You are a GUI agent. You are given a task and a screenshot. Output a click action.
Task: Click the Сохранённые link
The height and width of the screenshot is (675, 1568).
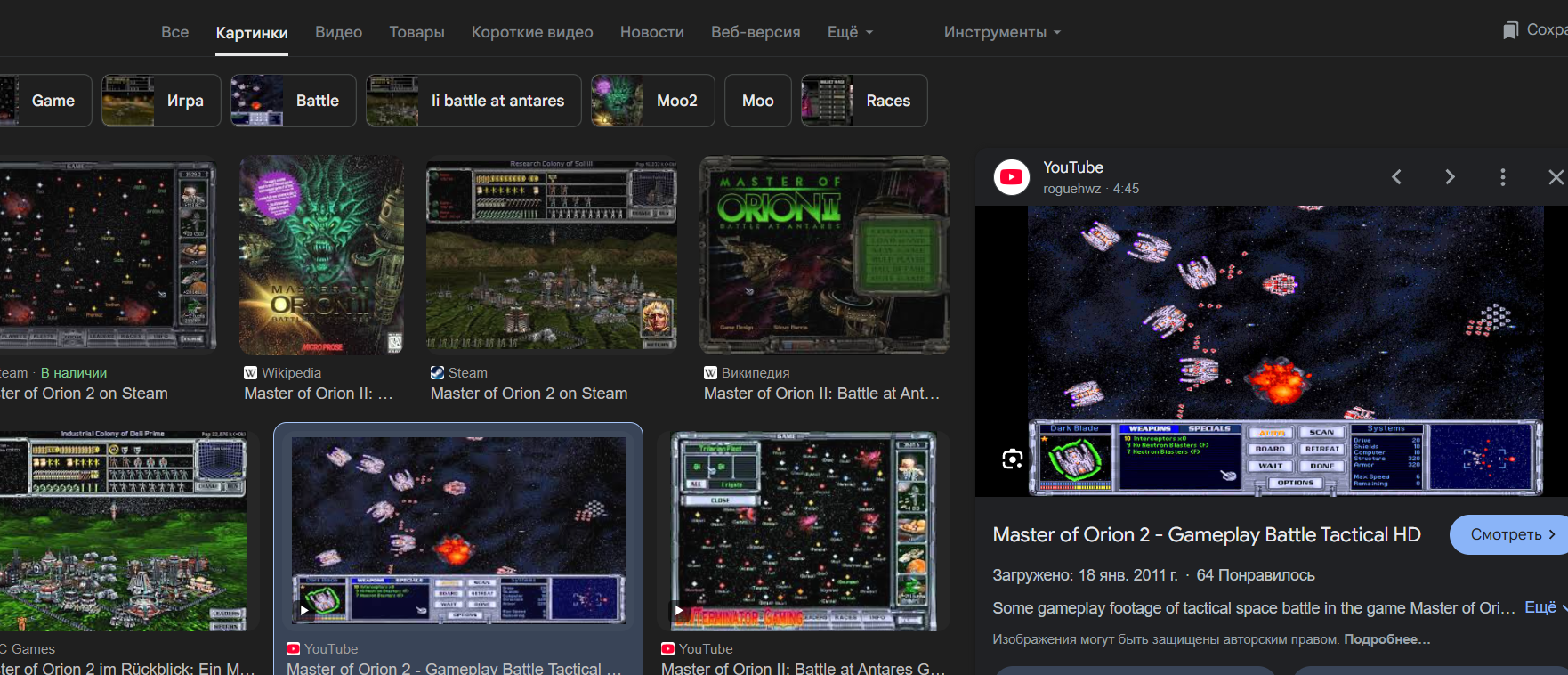click(1547, 29)
